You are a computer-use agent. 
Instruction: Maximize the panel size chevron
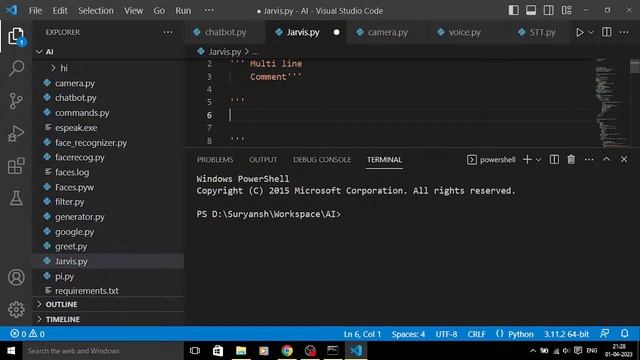point(606,159)
